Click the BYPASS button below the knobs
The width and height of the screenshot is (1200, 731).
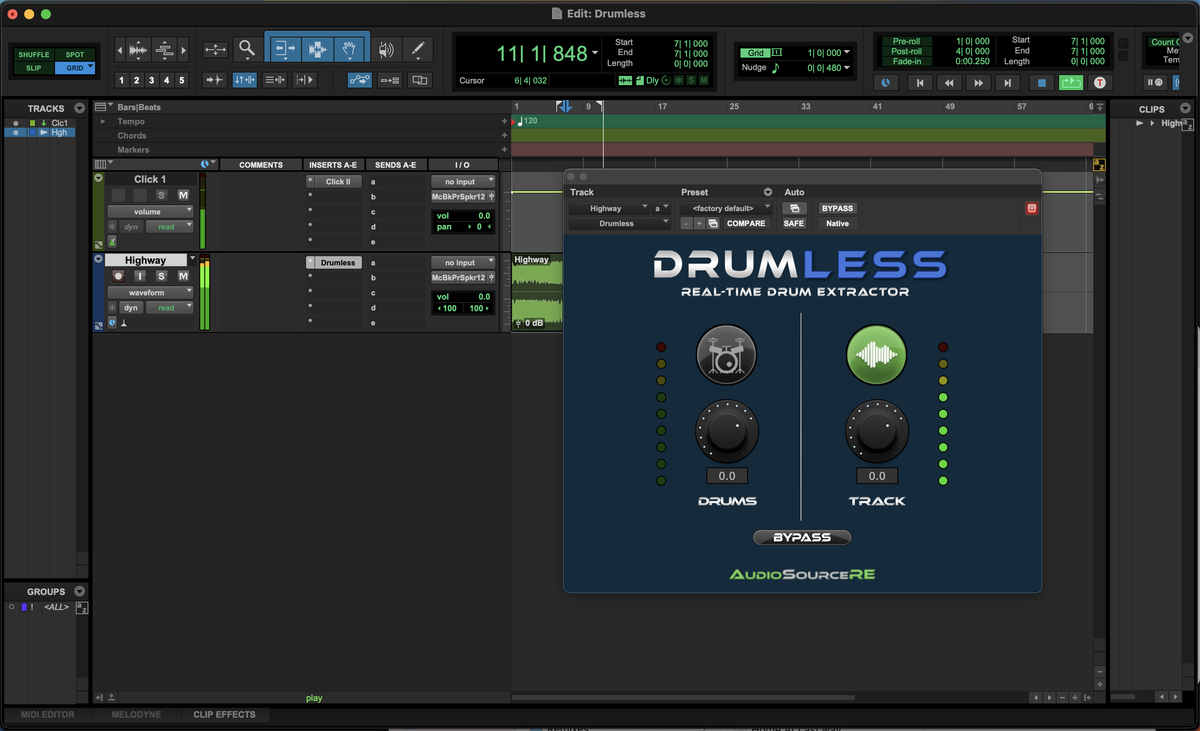tap(801, 537)
